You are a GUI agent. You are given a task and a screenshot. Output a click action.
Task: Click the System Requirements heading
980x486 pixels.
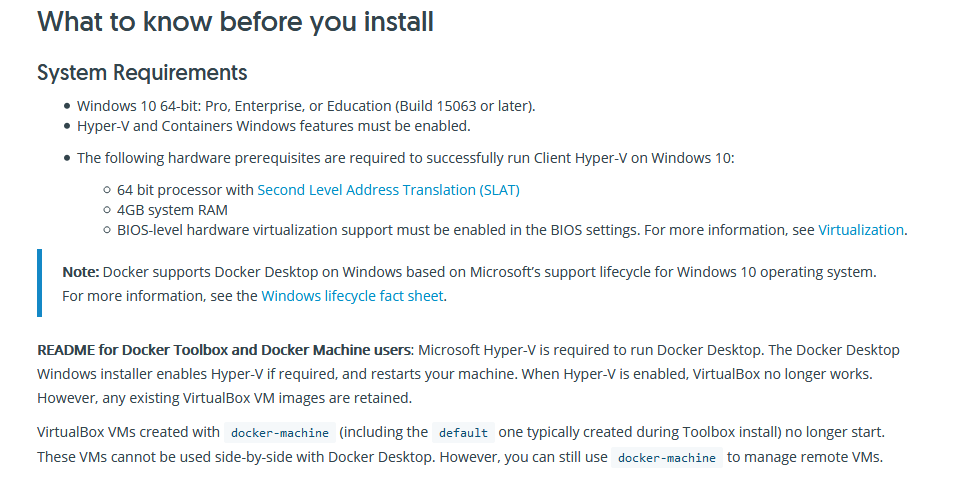click(142, 72)
